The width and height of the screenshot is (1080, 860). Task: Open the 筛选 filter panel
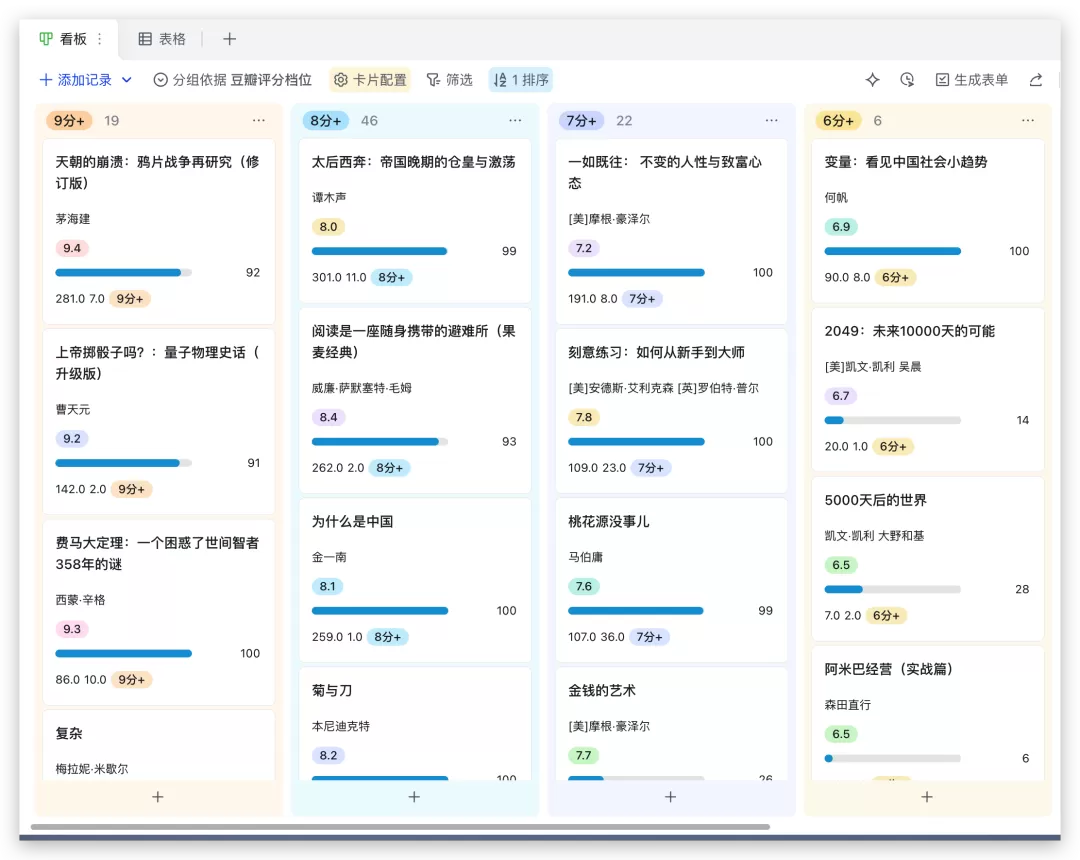tap(449, 80)
